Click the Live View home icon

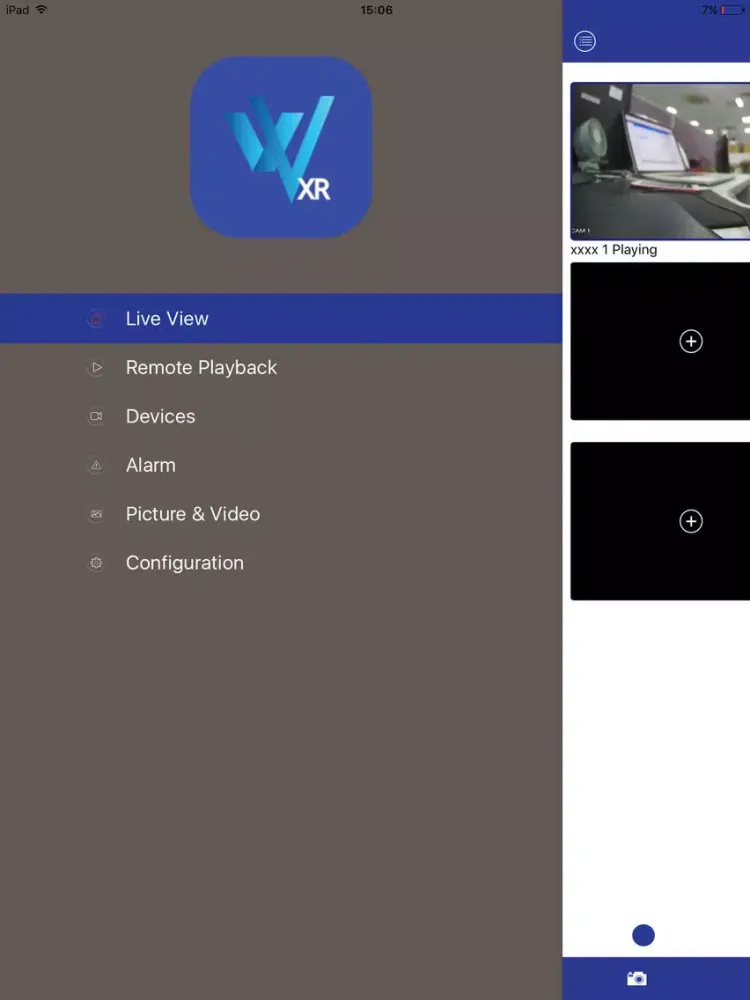96,319
